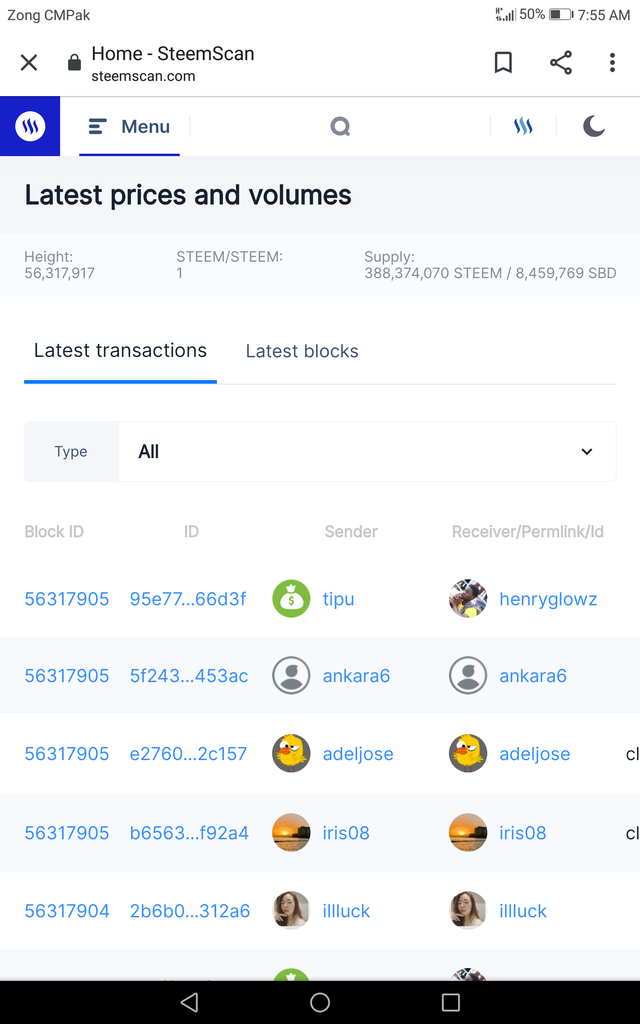Open the browser three-dot overflow menu
The width and height of the screenshot is (640, 1024).
point(612,63)
